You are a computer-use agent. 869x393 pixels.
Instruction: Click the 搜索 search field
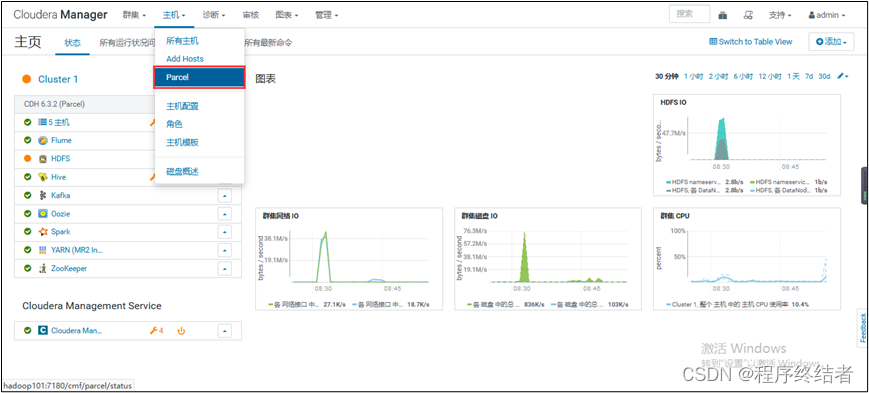click(689, 14)
